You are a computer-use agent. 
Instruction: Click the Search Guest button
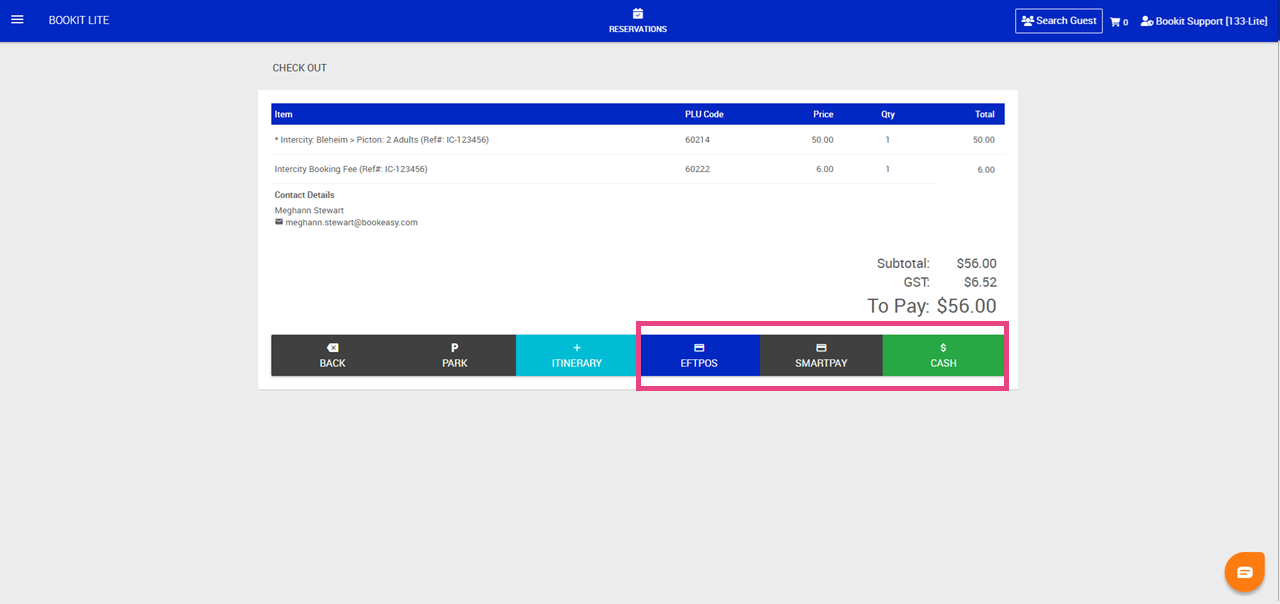[x=1058, y=21]
